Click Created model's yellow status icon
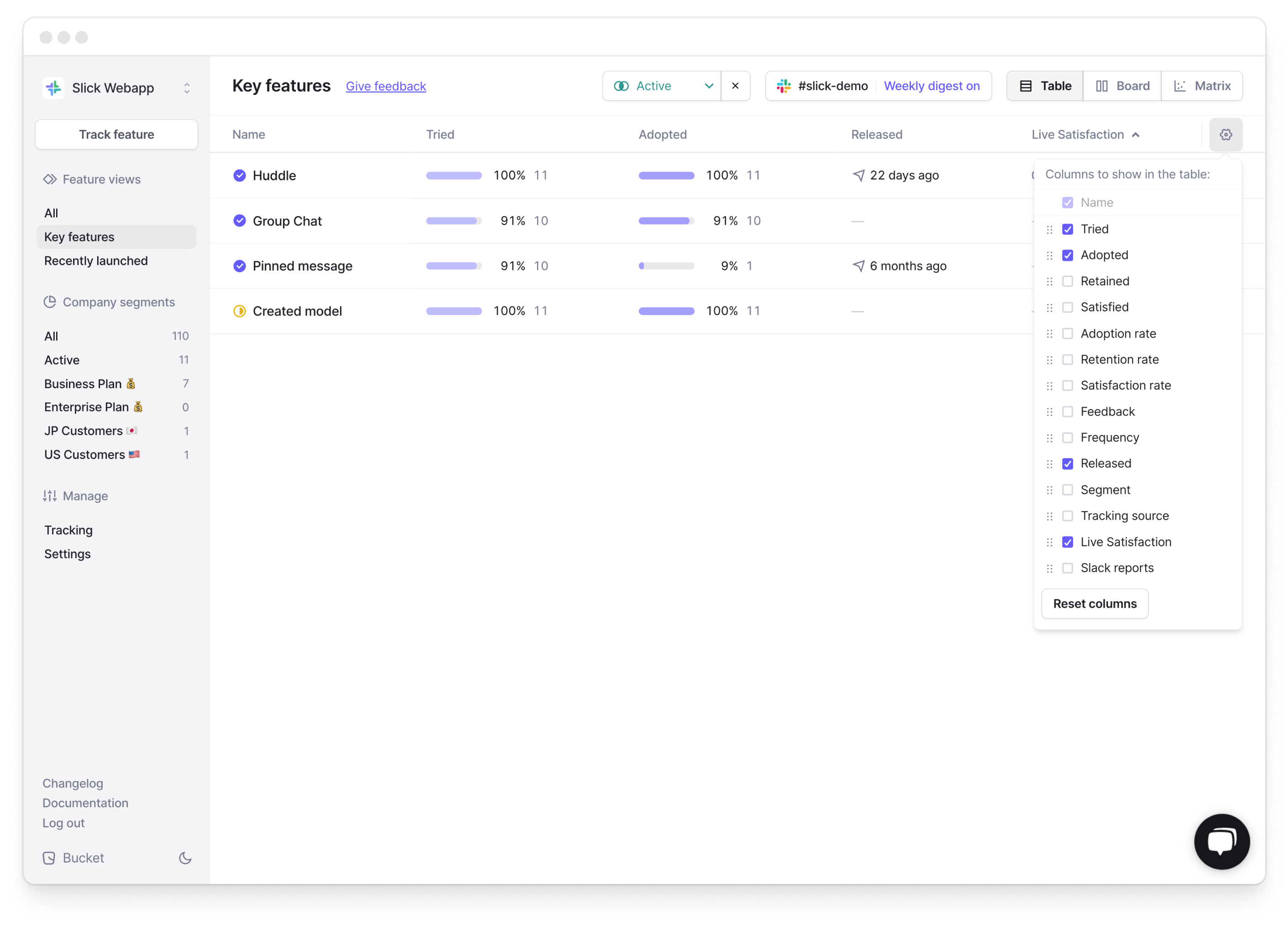1288x925 pixels. 240,311
